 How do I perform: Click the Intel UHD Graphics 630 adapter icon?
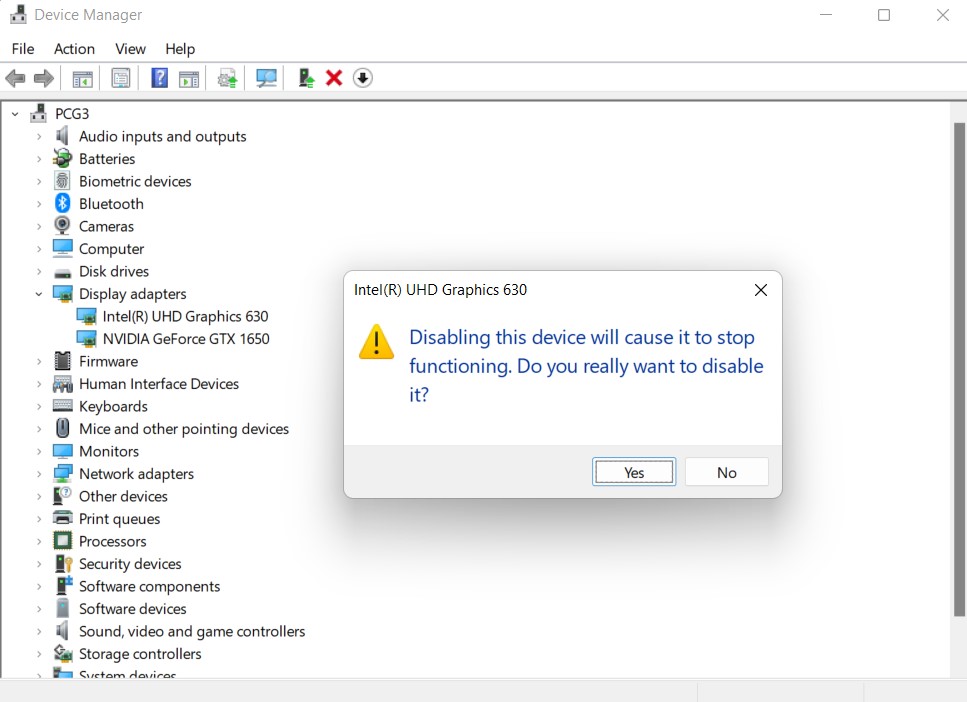(86, 316)
